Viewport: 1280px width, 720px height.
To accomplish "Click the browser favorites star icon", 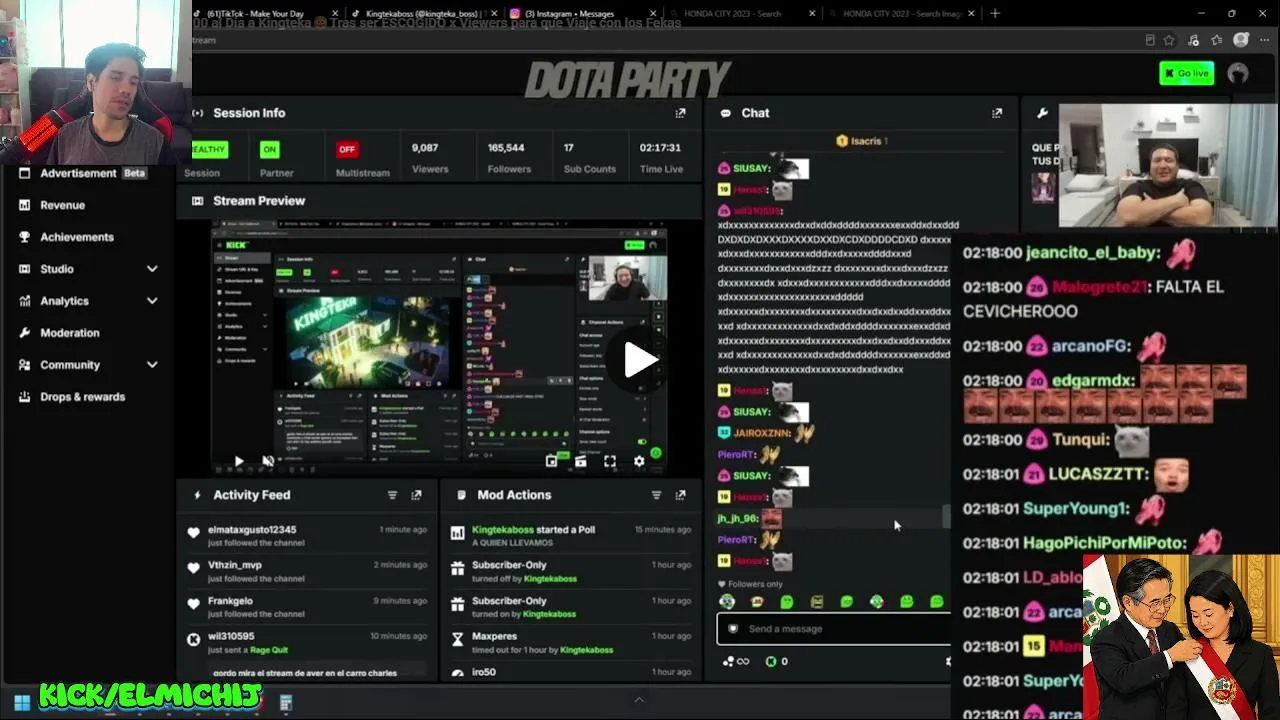I will [x=1169, y=40].
